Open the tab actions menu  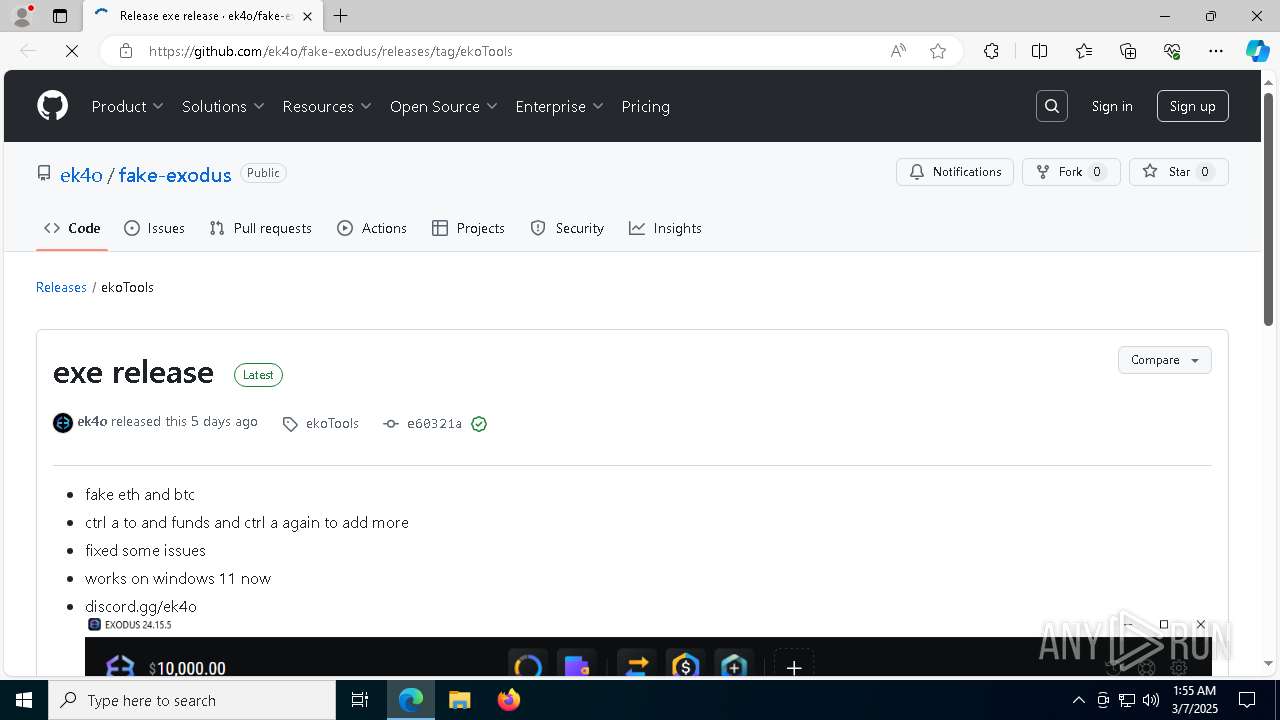[x=60, y=16]
